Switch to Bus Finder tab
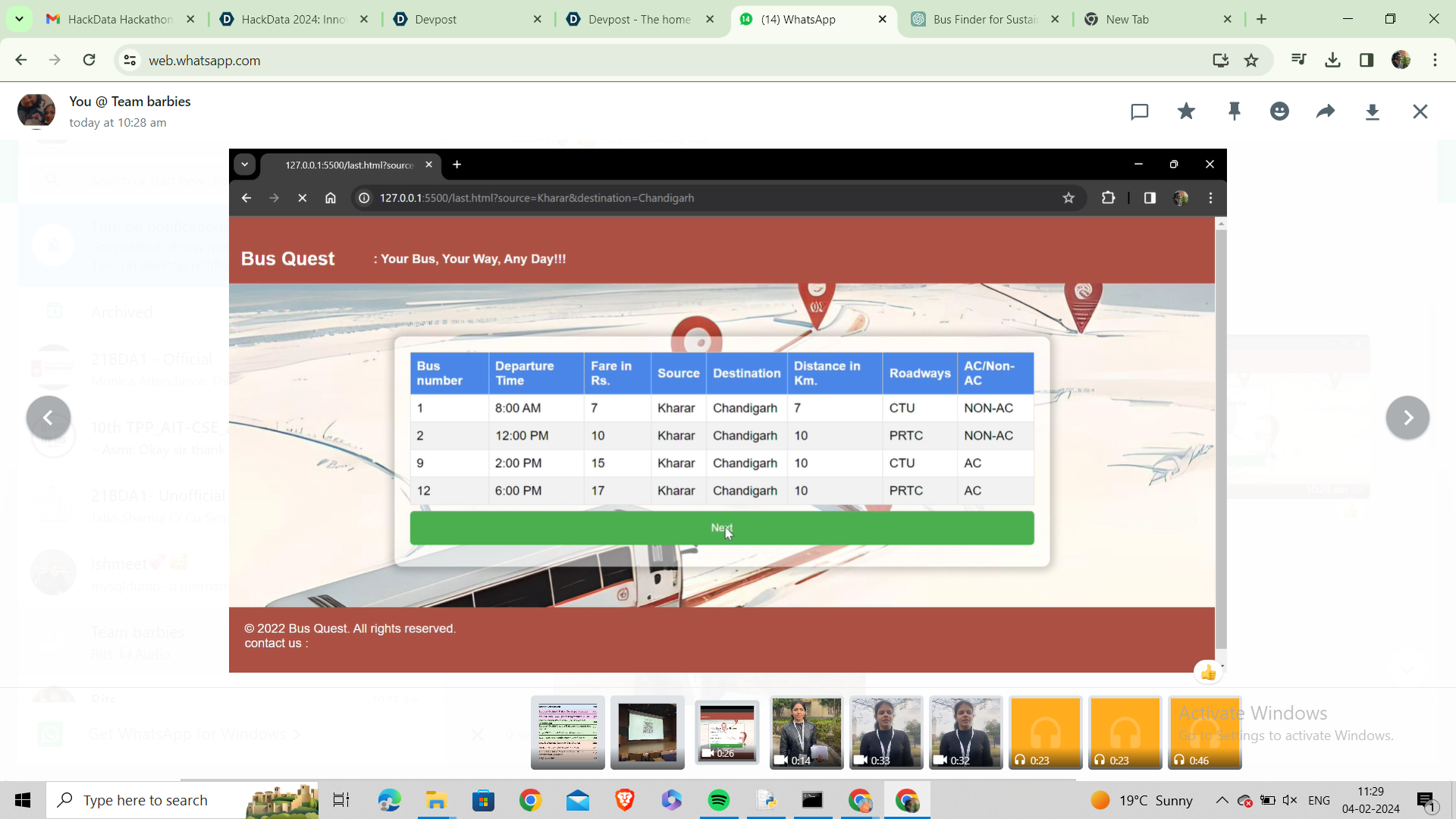This screenshot has width=1456, height=819. [x=984, y=20]
